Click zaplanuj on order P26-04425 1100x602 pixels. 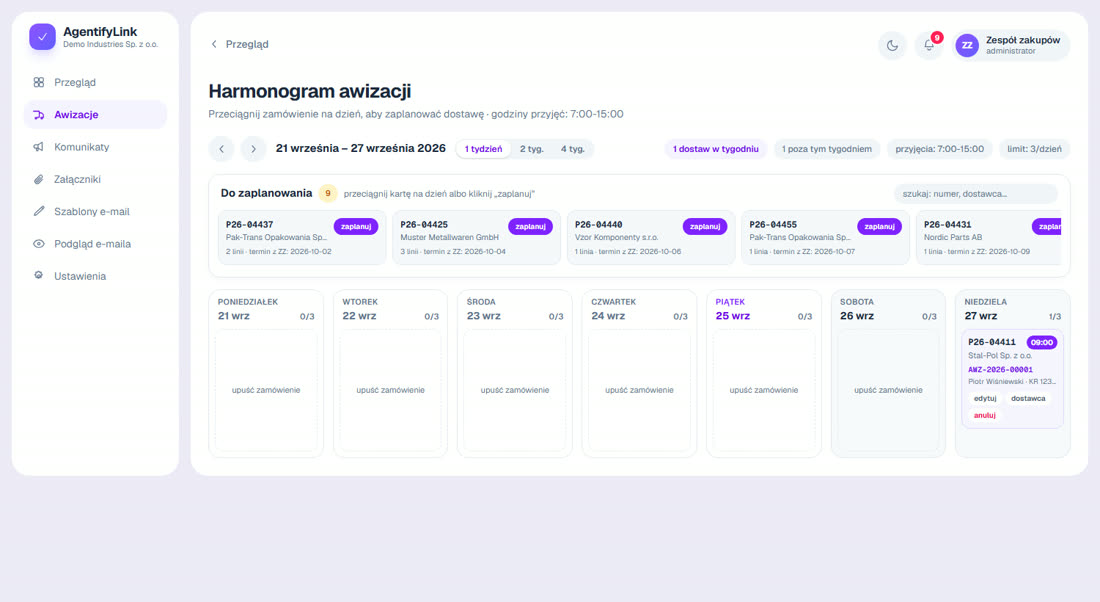pos(530,227)
